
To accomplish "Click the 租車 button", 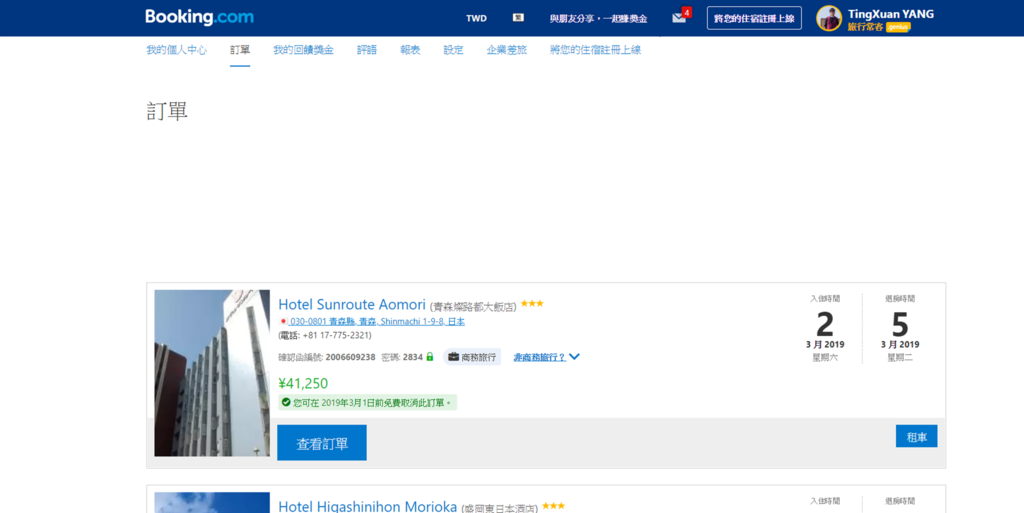I will [916, 436].
